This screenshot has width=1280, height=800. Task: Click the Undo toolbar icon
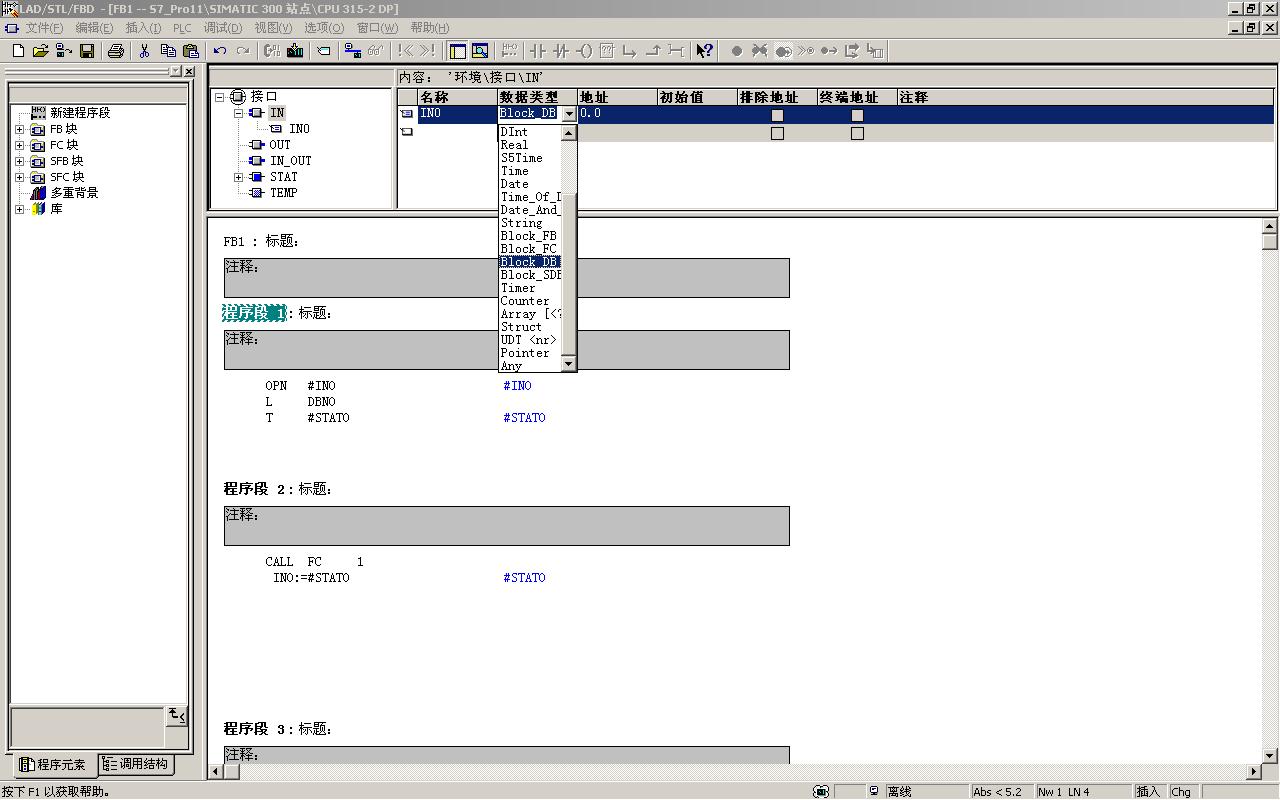pyautogui.click(x=220, y=51)
